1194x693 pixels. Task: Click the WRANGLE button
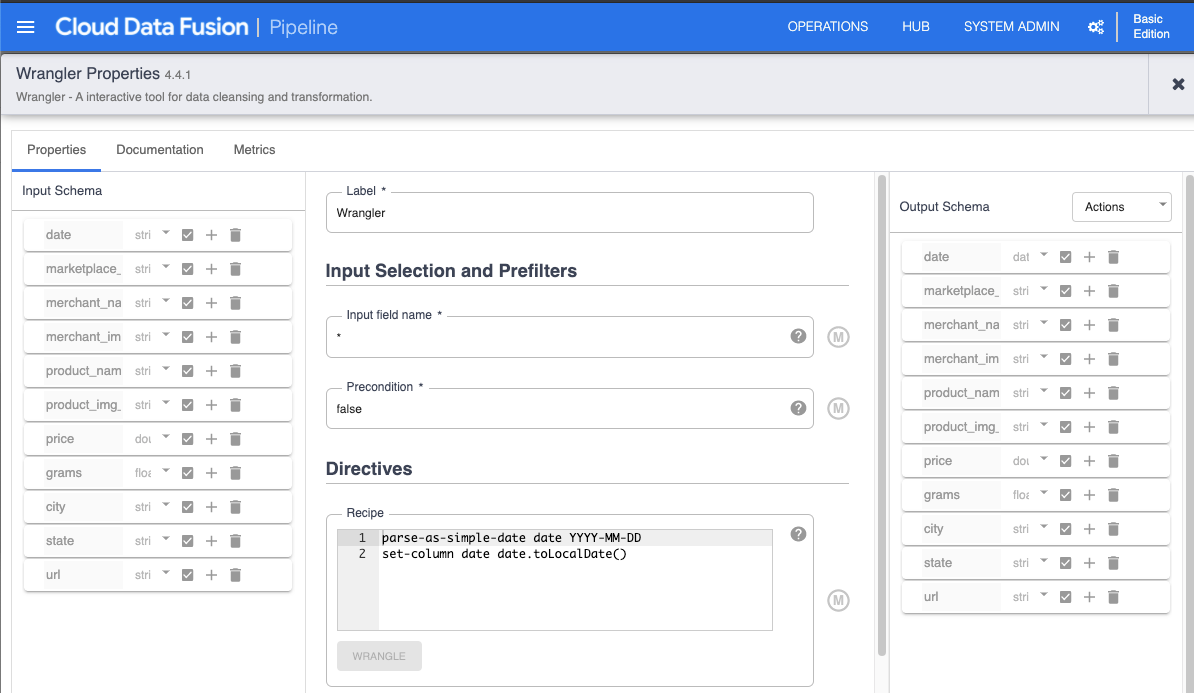click(379, 656)
